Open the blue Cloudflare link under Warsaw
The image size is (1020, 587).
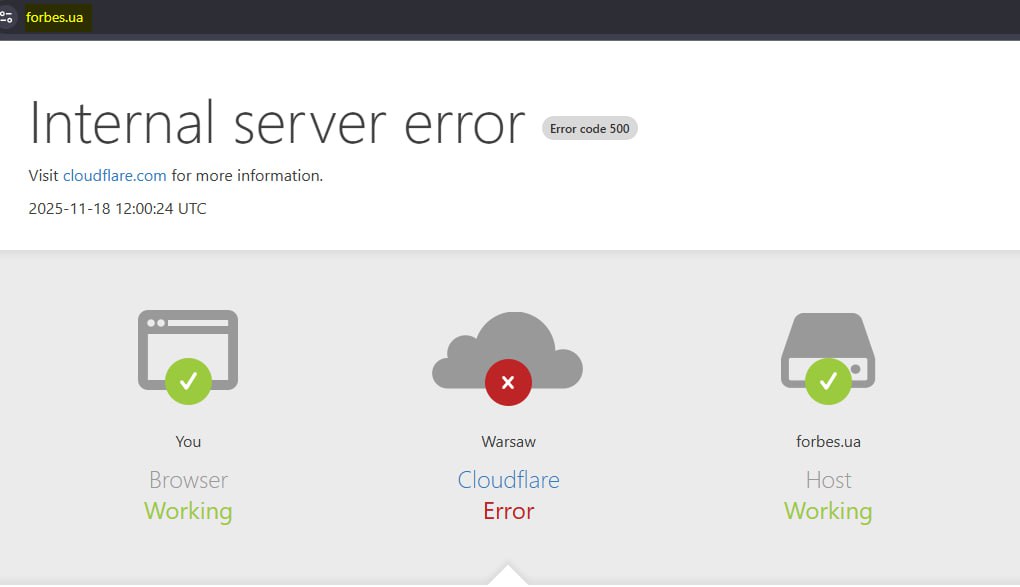508,480
